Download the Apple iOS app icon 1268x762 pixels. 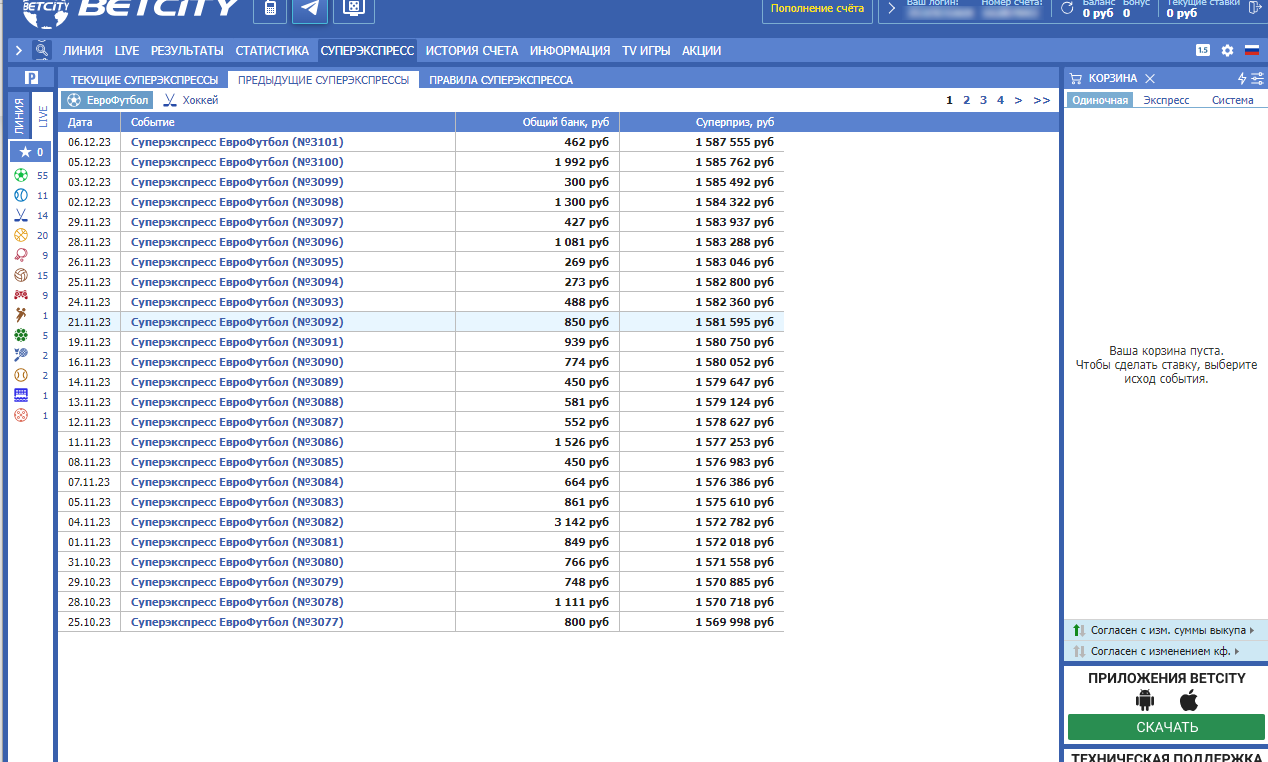pos(1189,699)
